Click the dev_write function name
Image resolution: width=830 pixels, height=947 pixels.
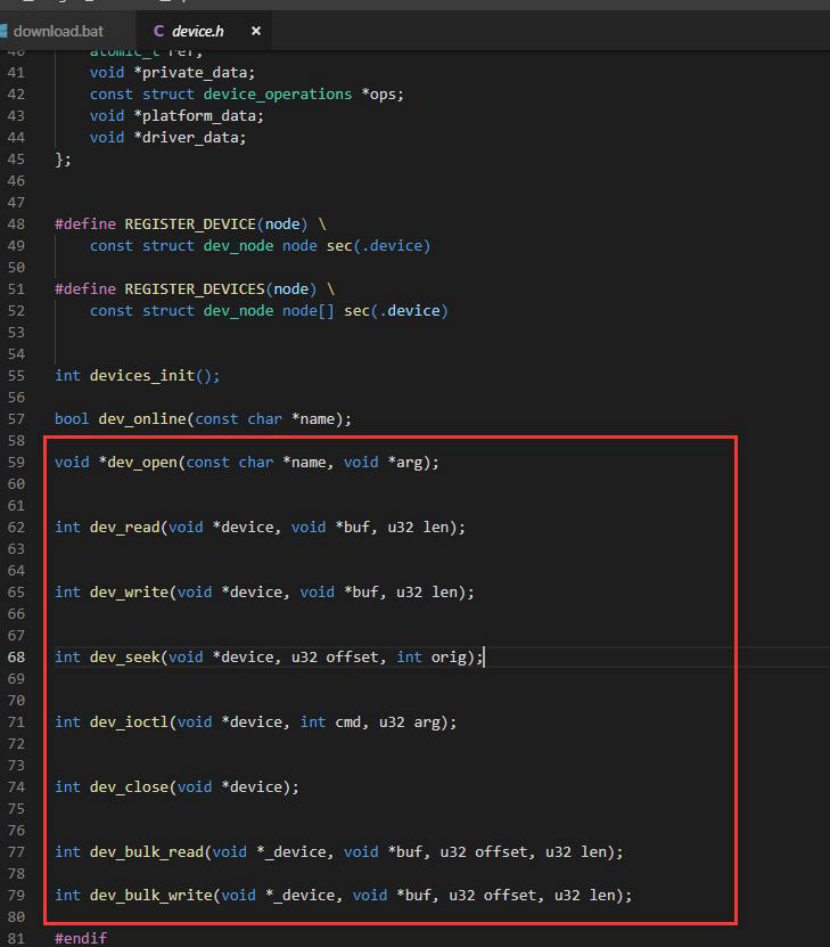(x=129, y=592)
